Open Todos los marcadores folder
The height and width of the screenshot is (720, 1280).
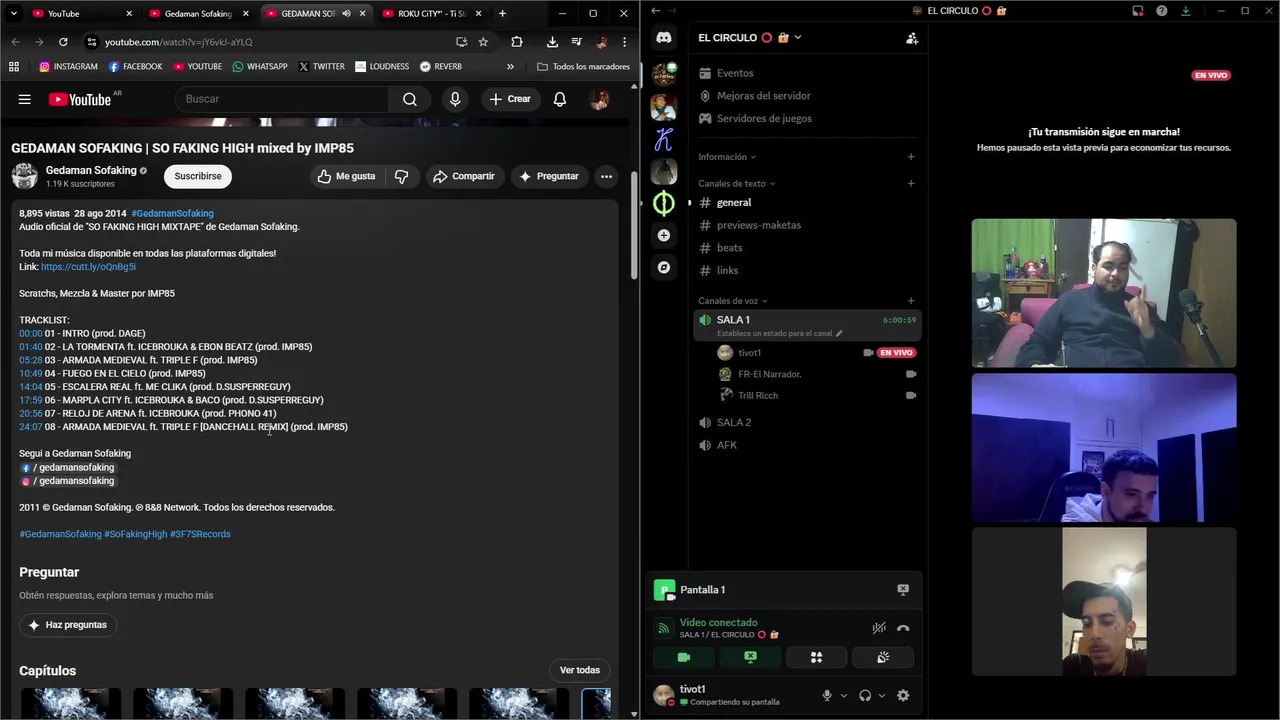click(x=583, y=67)
